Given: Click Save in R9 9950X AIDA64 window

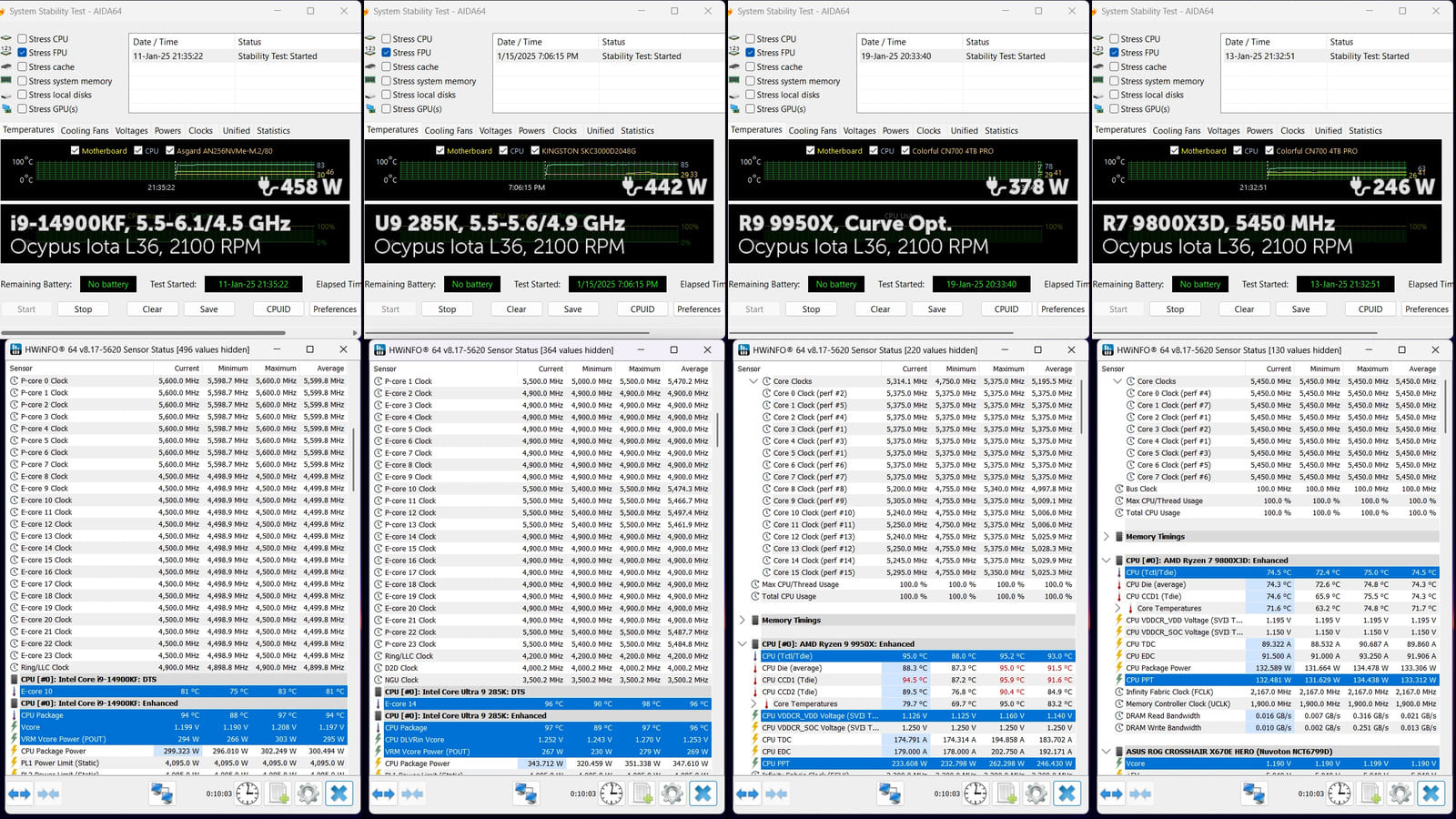Looking at the screenshot, I should coord(936,309).
